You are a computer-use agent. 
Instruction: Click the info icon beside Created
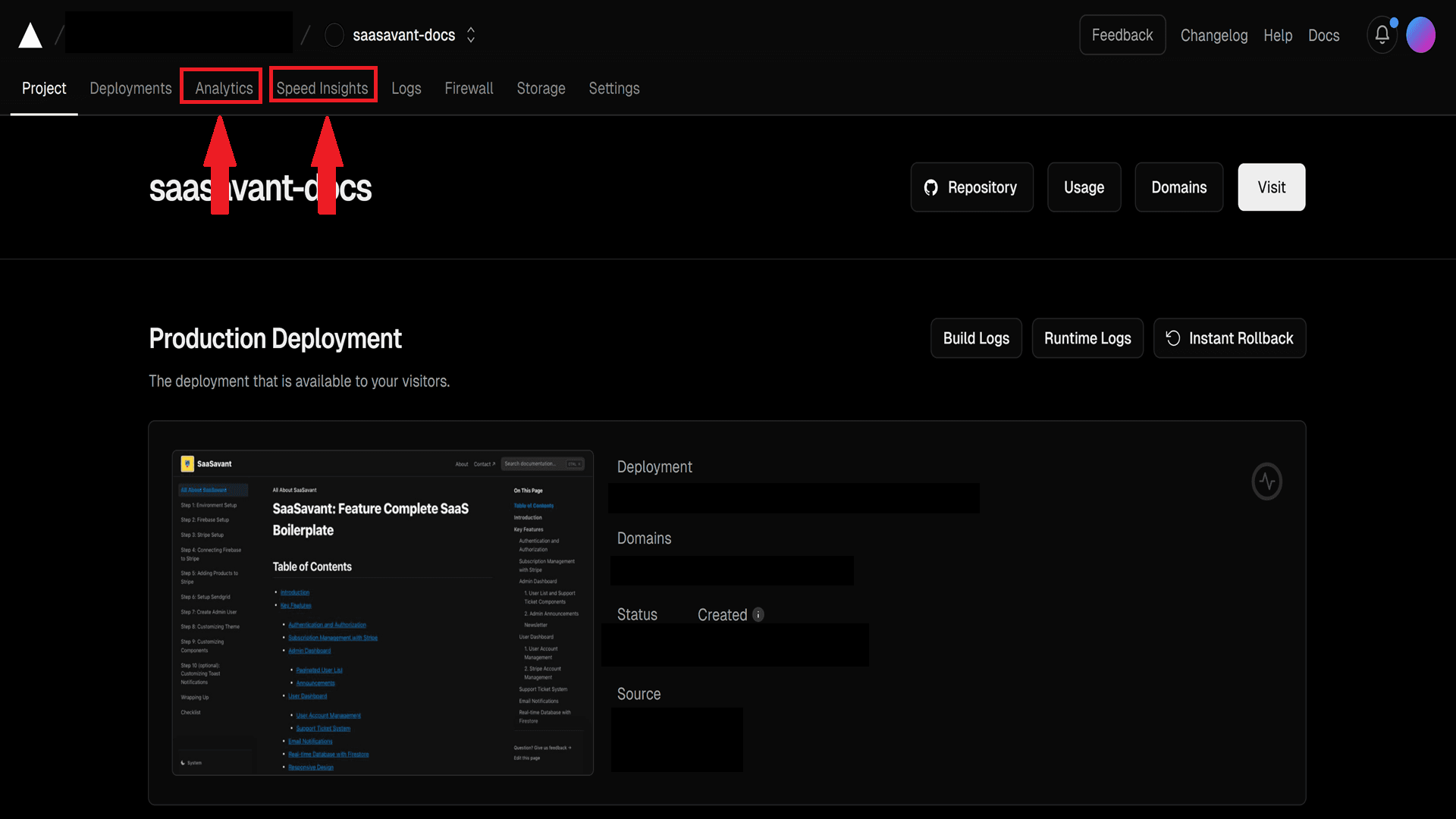click(758, 614)
